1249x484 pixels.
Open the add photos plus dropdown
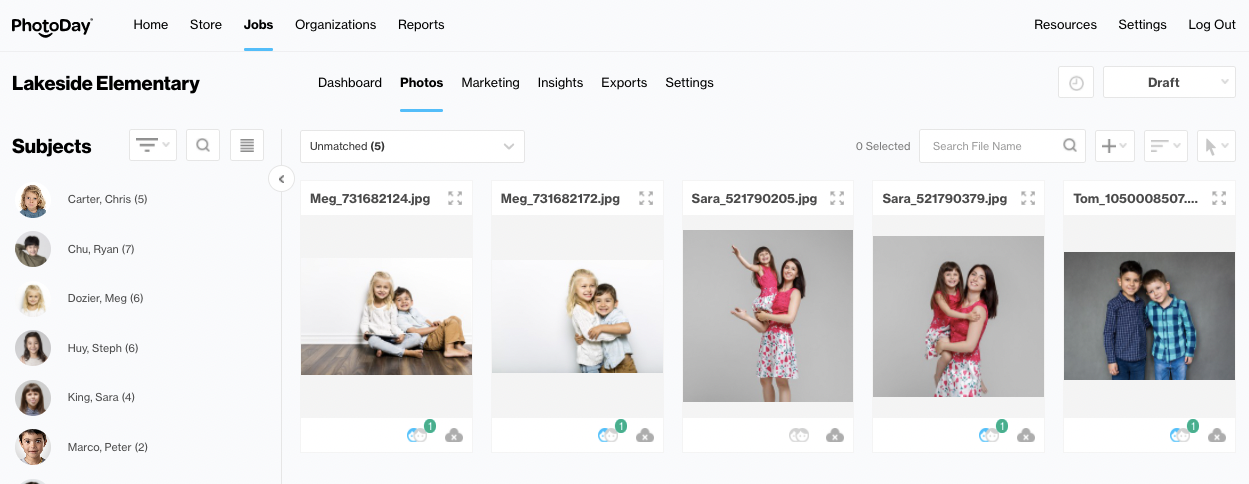(x=1115, y=146)
